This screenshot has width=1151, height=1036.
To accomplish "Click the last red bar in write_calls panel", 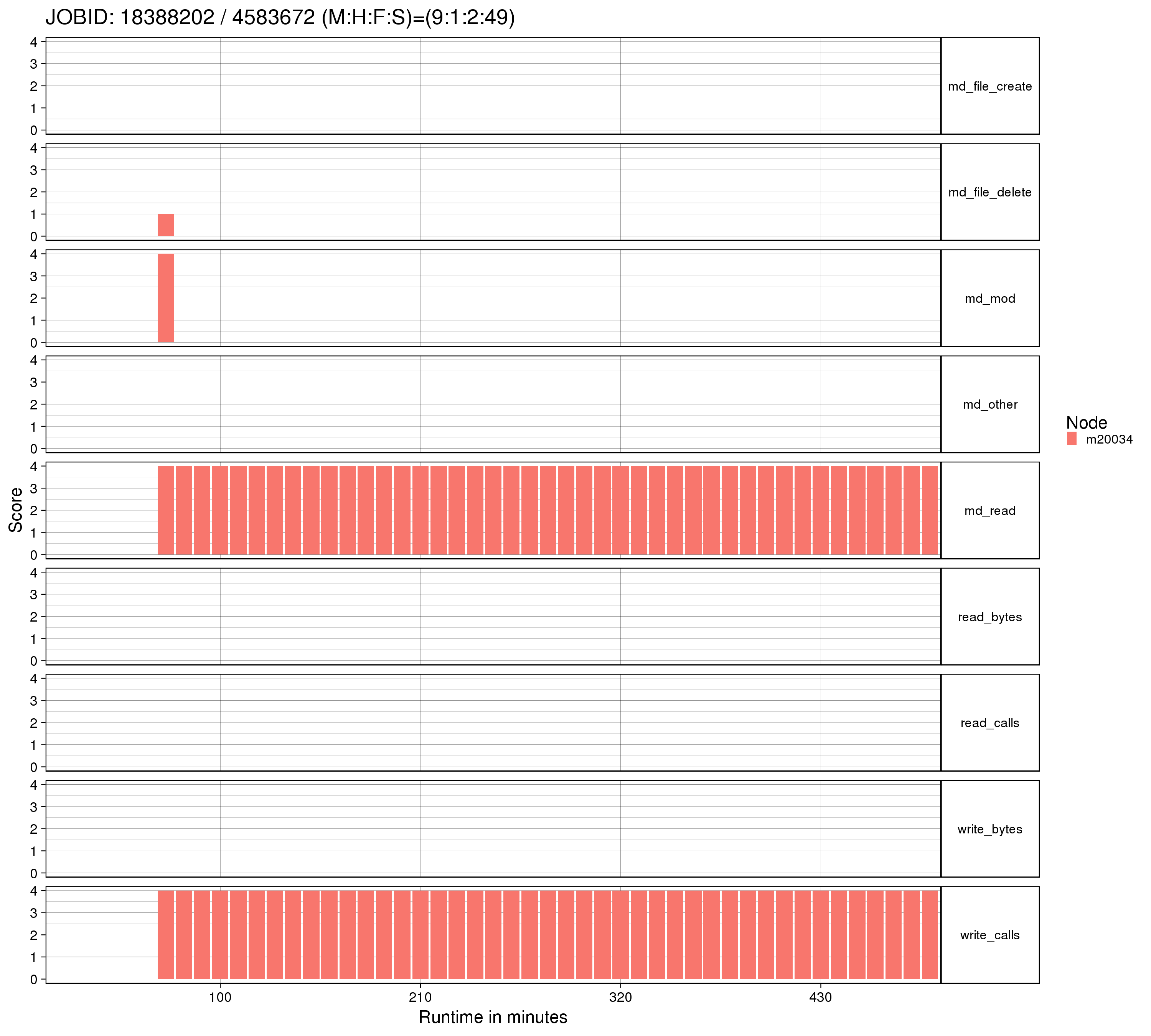I will (x=930, y=935).
